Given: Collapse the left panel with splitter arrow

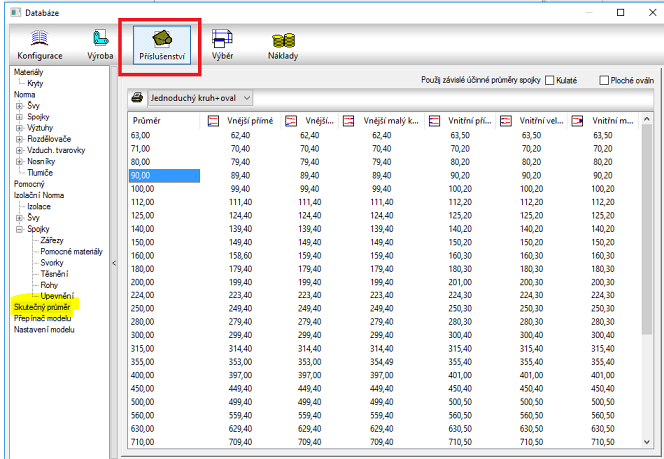Looking at the screenshot, I should [x=113, y=263].
